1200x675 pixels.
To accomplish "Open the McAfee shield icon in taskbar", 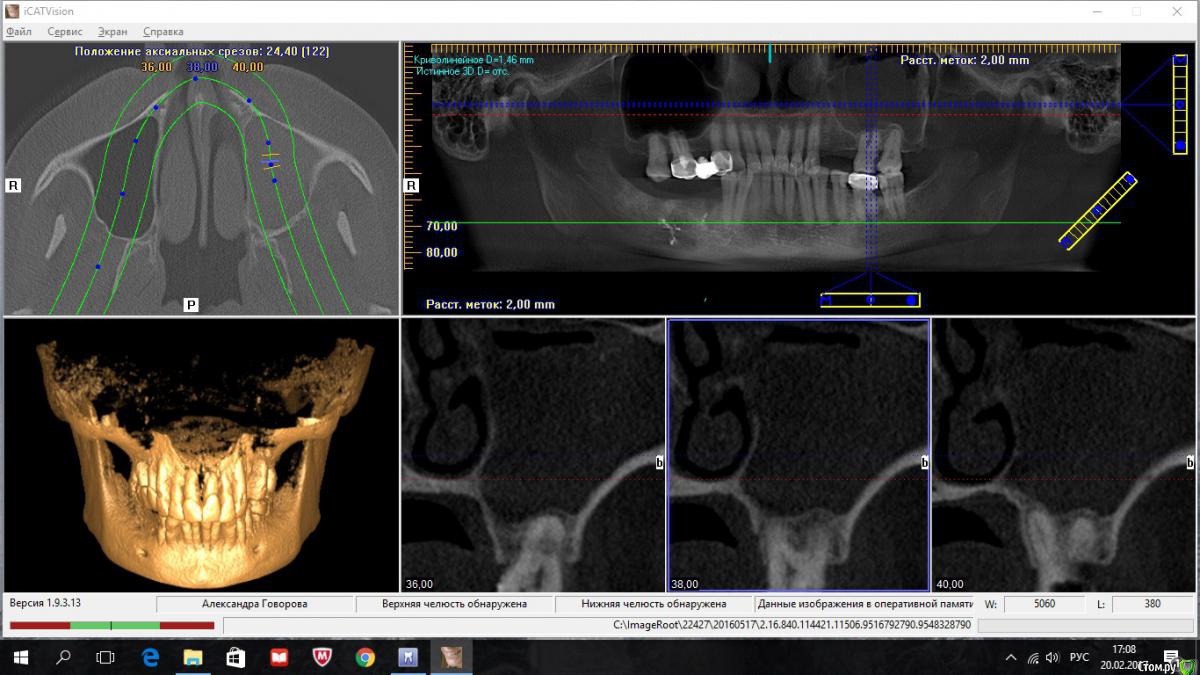I will coord(322,657).
